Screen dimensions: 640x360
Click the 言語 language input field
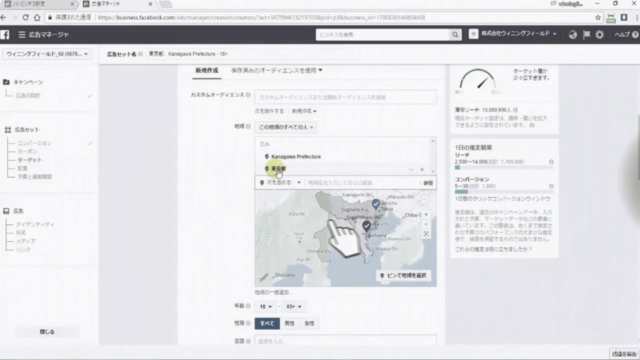tap(345, 341)
